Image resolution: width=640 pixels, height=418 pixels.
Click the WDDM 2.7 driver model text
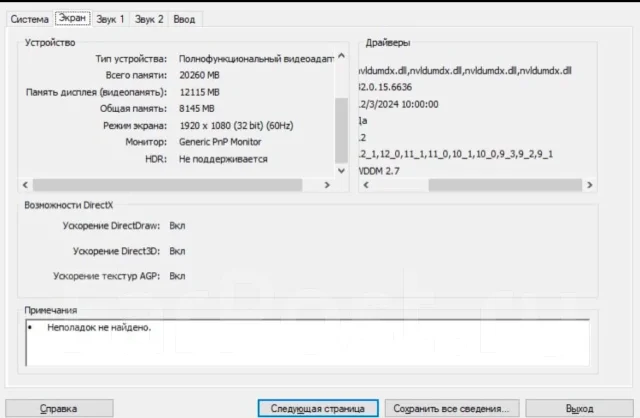point(379,171)
